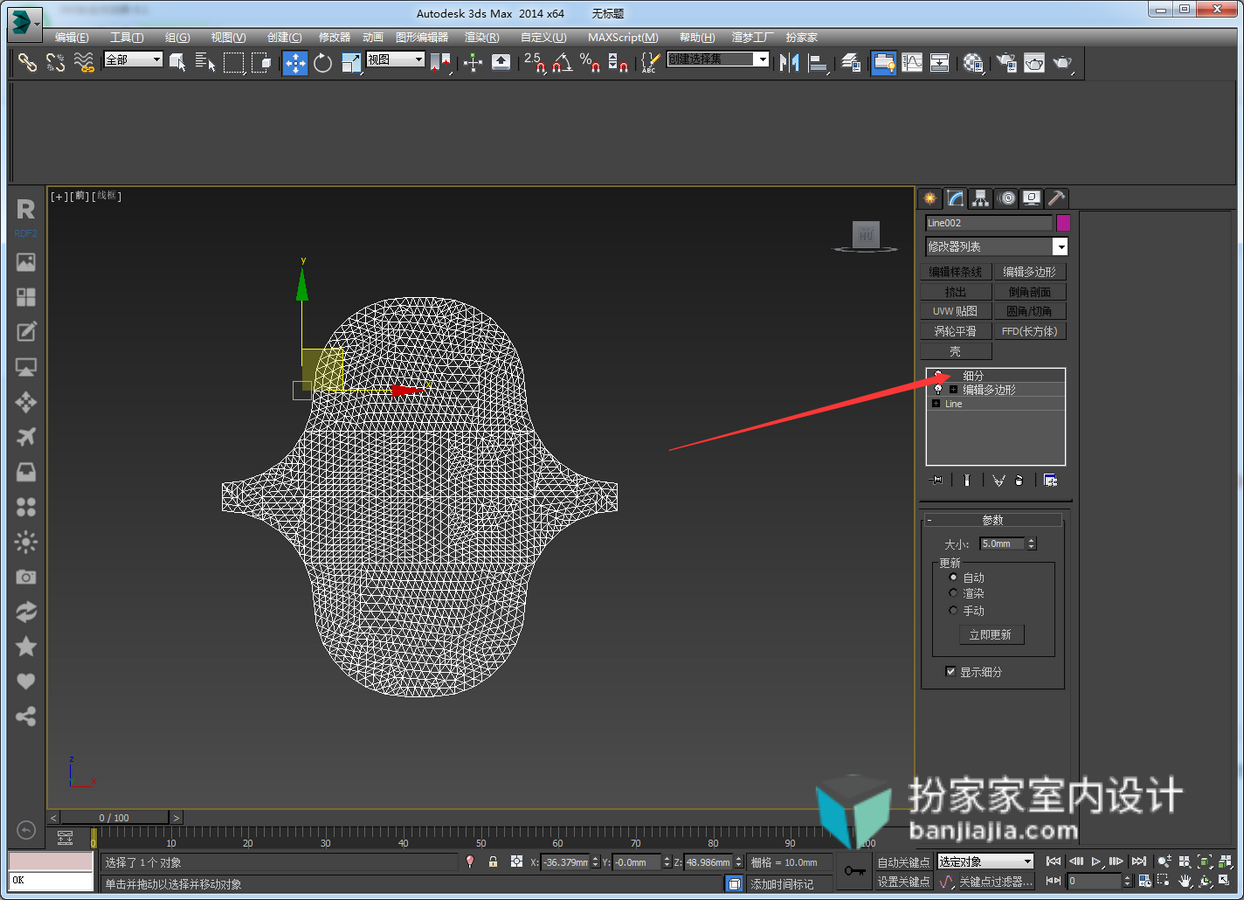Viewport: 1244px width, 900px height.
Task: Apply the 挤出 extrude modifier button
Action: pyautogui.click(x=955, y=292)
